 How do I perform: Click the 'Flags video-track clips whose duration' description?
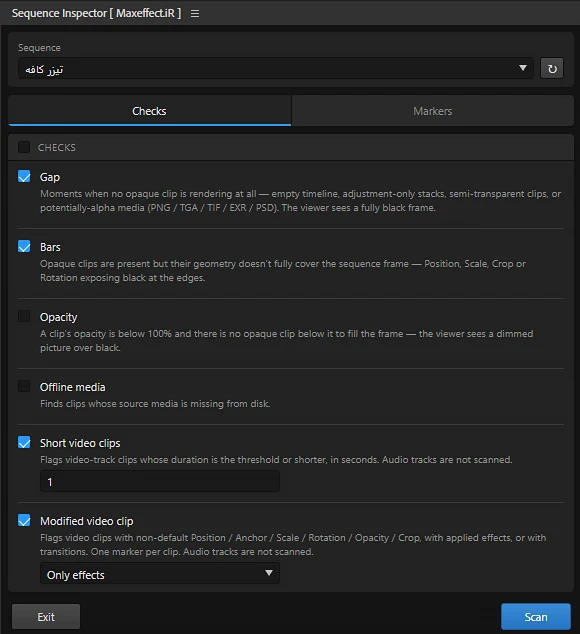pyautogui.click(x=276, y=460)
